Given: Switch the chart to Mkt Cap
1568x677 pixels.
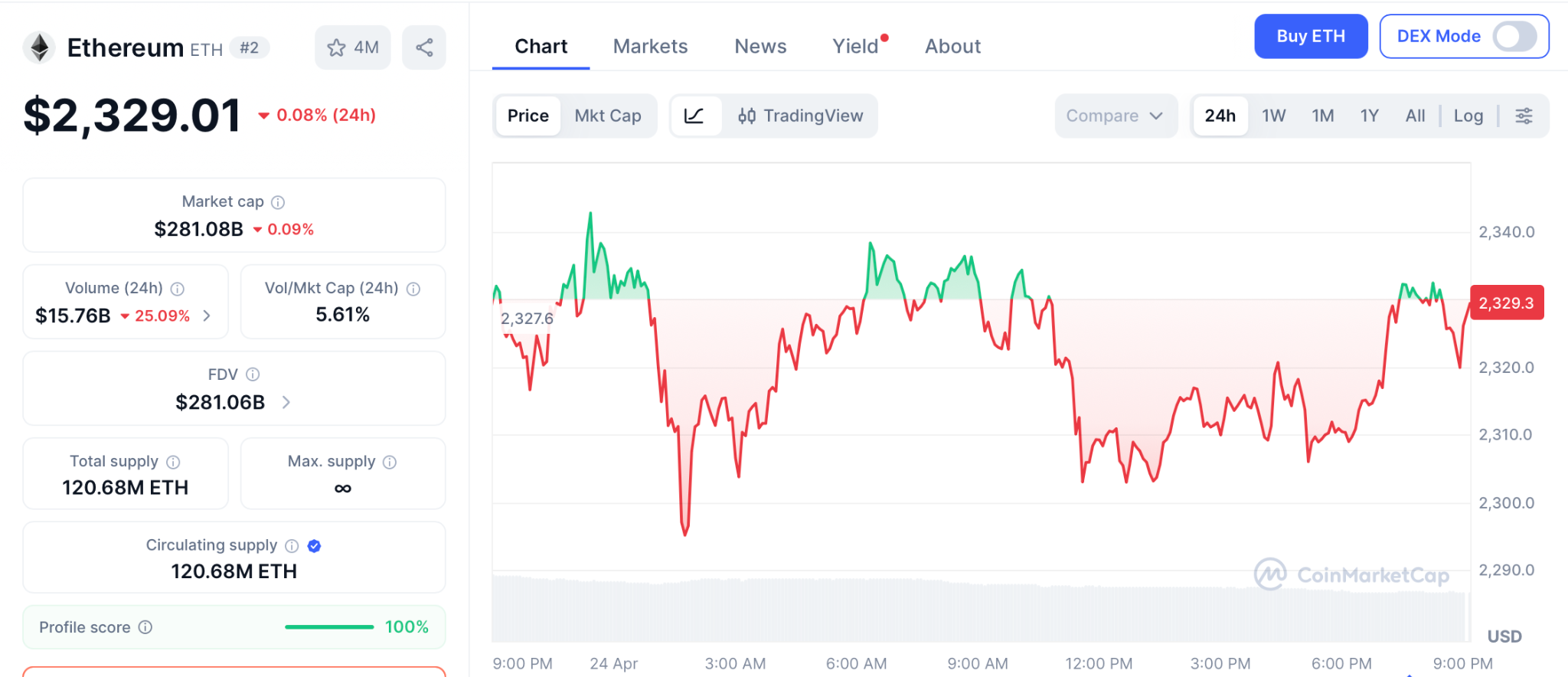Looking at the screenshot, I should click(x=608, y=116).
